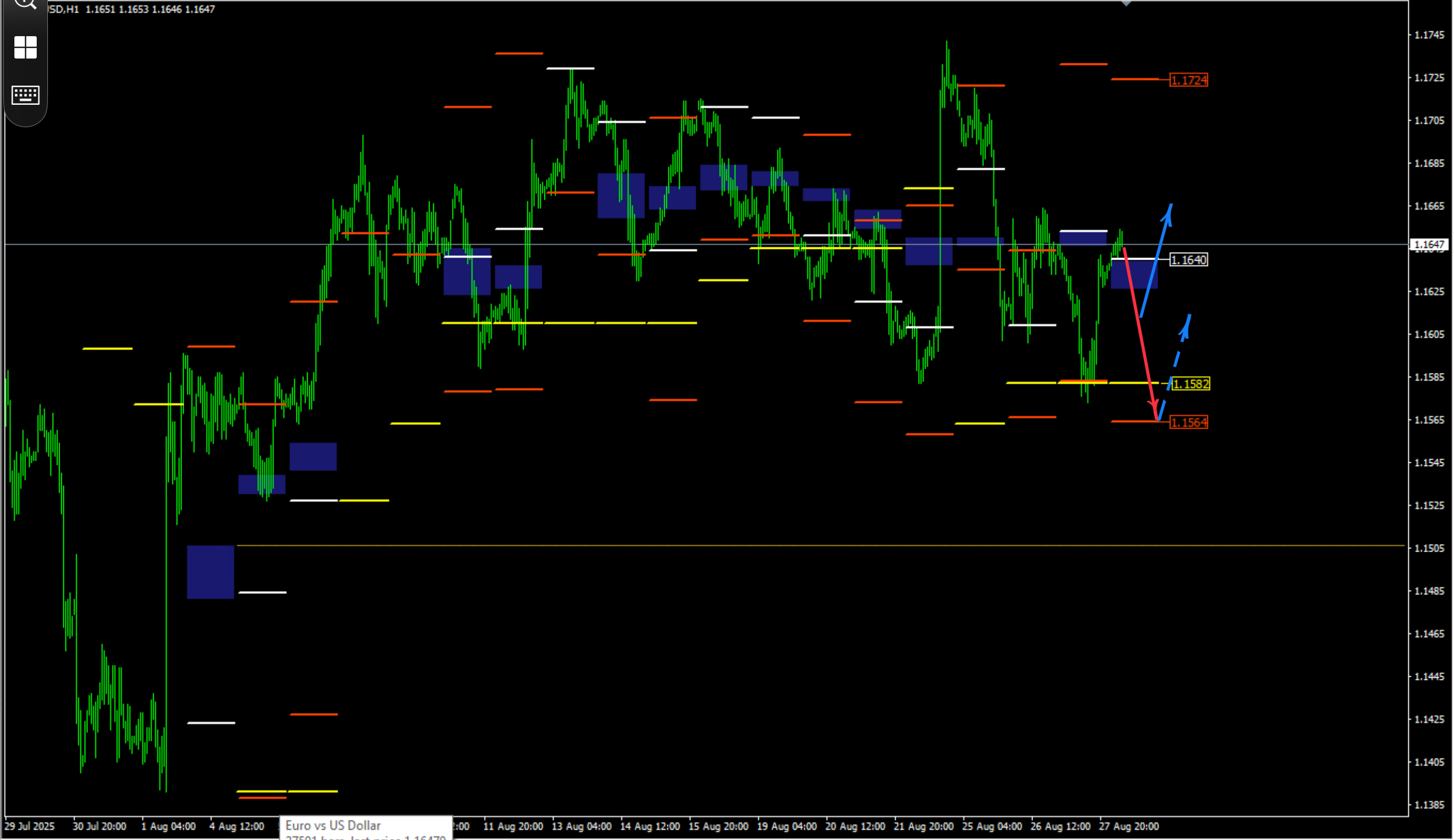The width and height of the screenshot is (1454, 840).
Task: Click the zoom-in magnifier icon
Action: pos(26,4)
